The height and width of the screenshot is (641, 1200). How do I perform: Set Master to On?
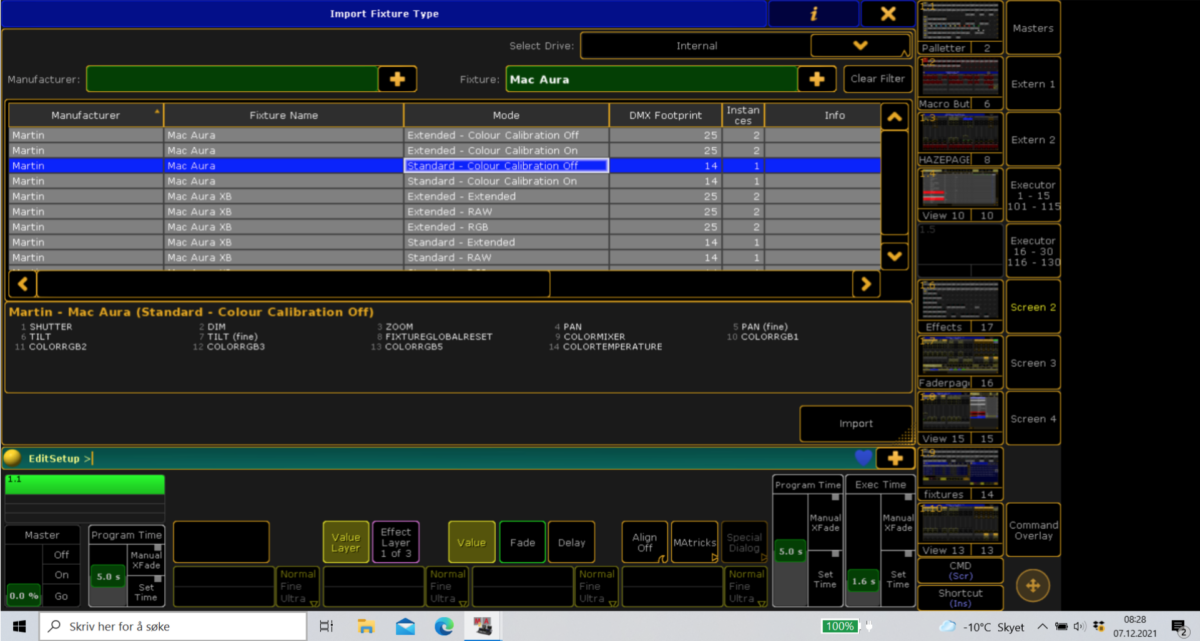(x=62, y=575)
